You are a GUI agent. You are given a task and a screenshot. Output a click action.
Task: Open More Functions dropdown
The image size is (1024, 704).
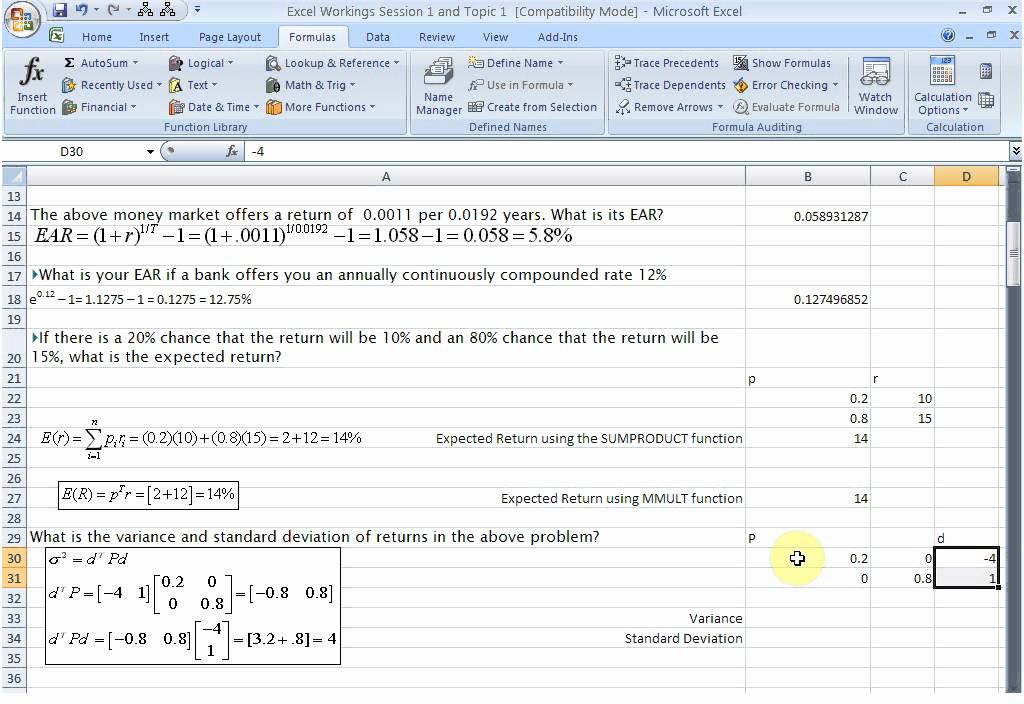coord(321,107)
